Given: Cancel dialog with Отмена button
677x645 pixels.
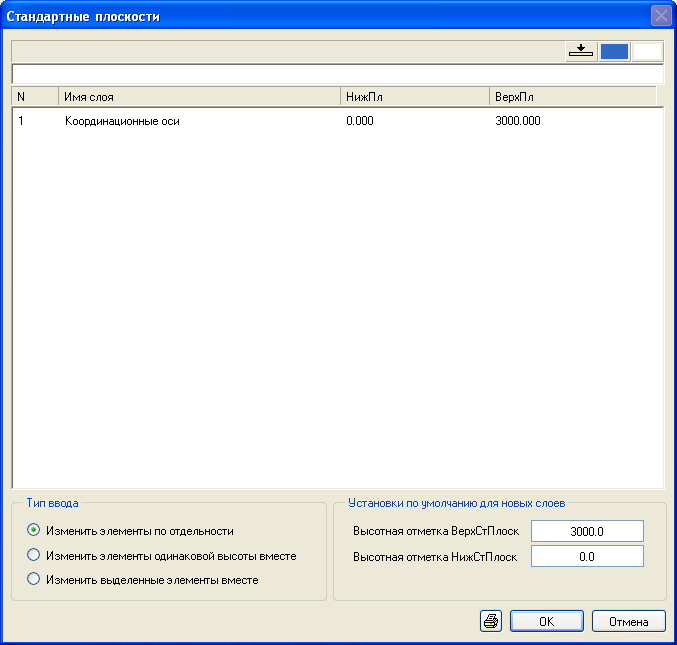Looking at the screenshot, I should pos(629,621).
